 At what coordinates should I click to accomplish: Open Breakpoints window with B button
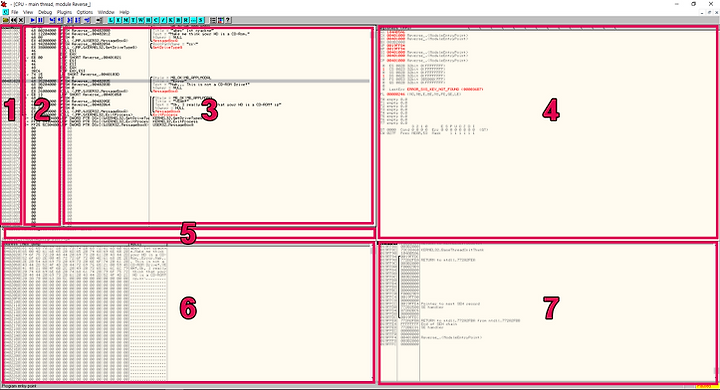(x=179, y=20)
